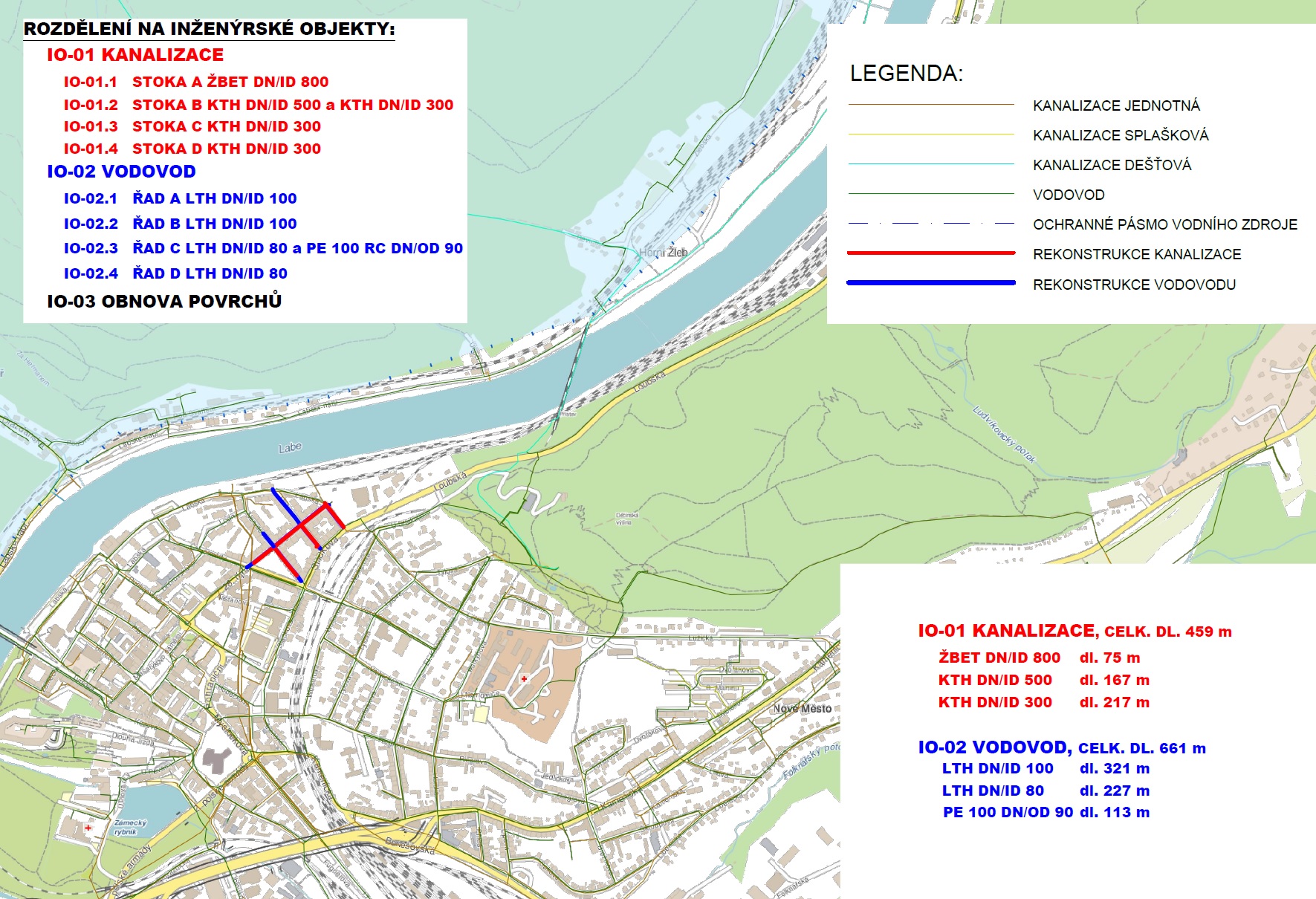
Task: Click the 'Labe' river label on the map
Action: coord(290,447)
